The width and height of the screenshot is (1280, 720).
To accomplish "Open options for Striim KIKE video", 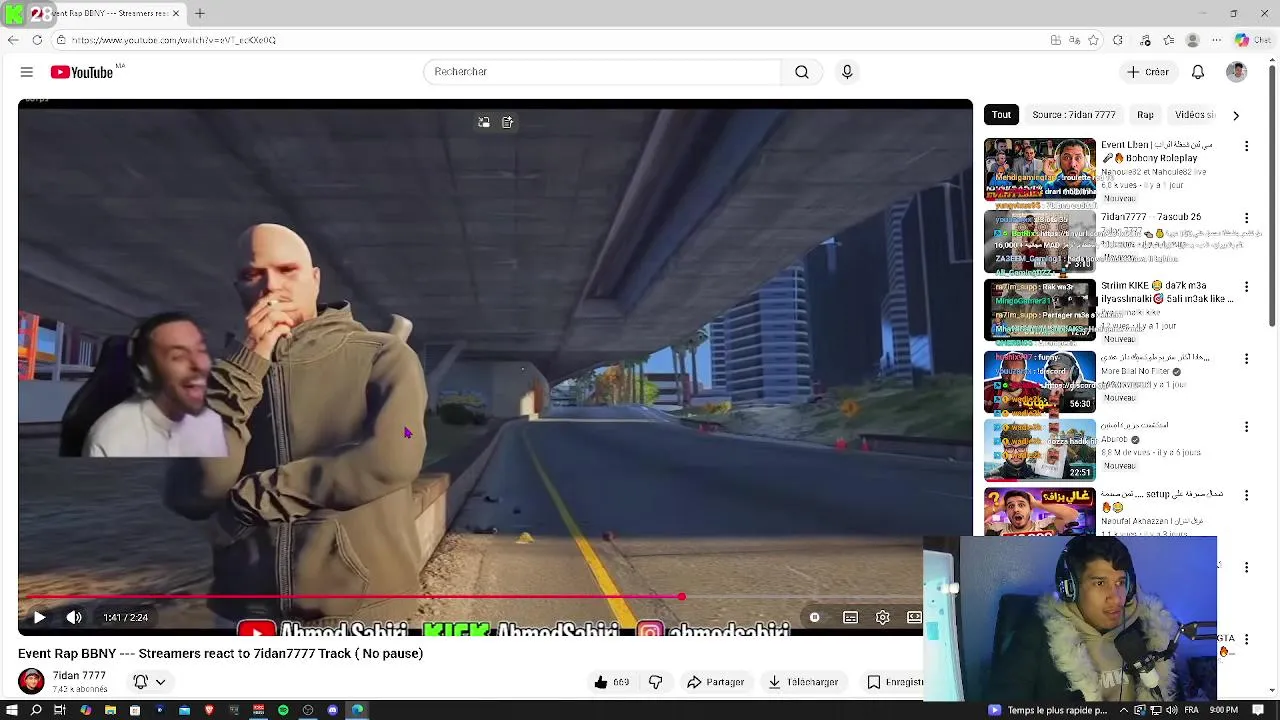I will point(1246,287).
